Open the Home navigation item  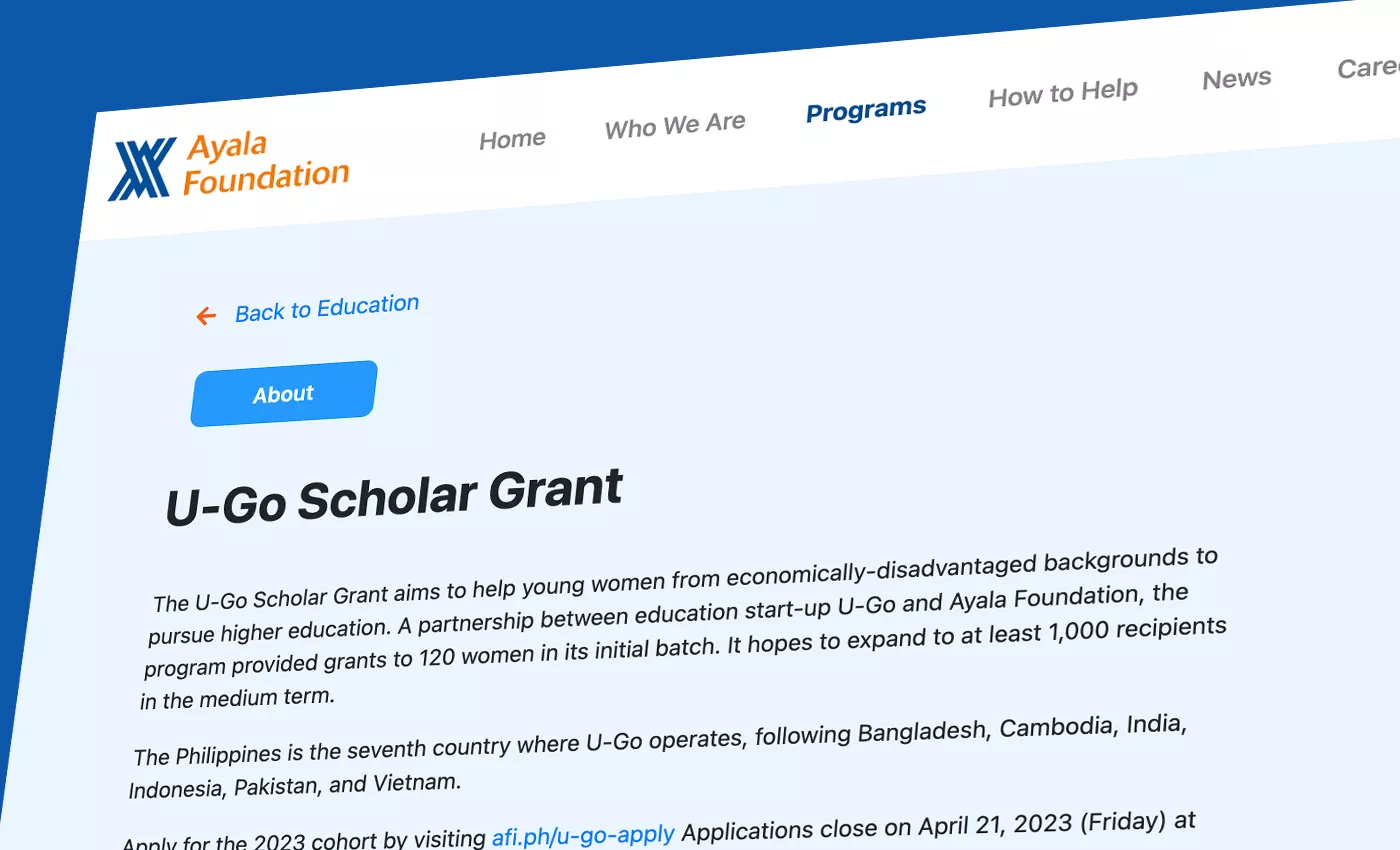[x=511, y=137]
